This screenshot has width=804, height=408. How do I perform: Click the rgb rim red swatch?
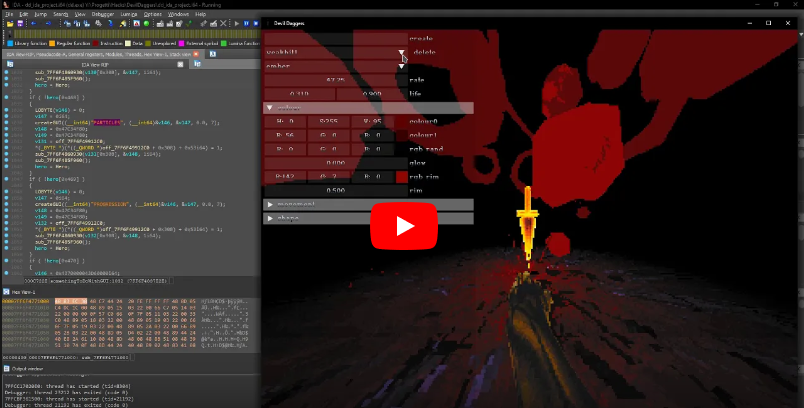click(x=401, y=177)
